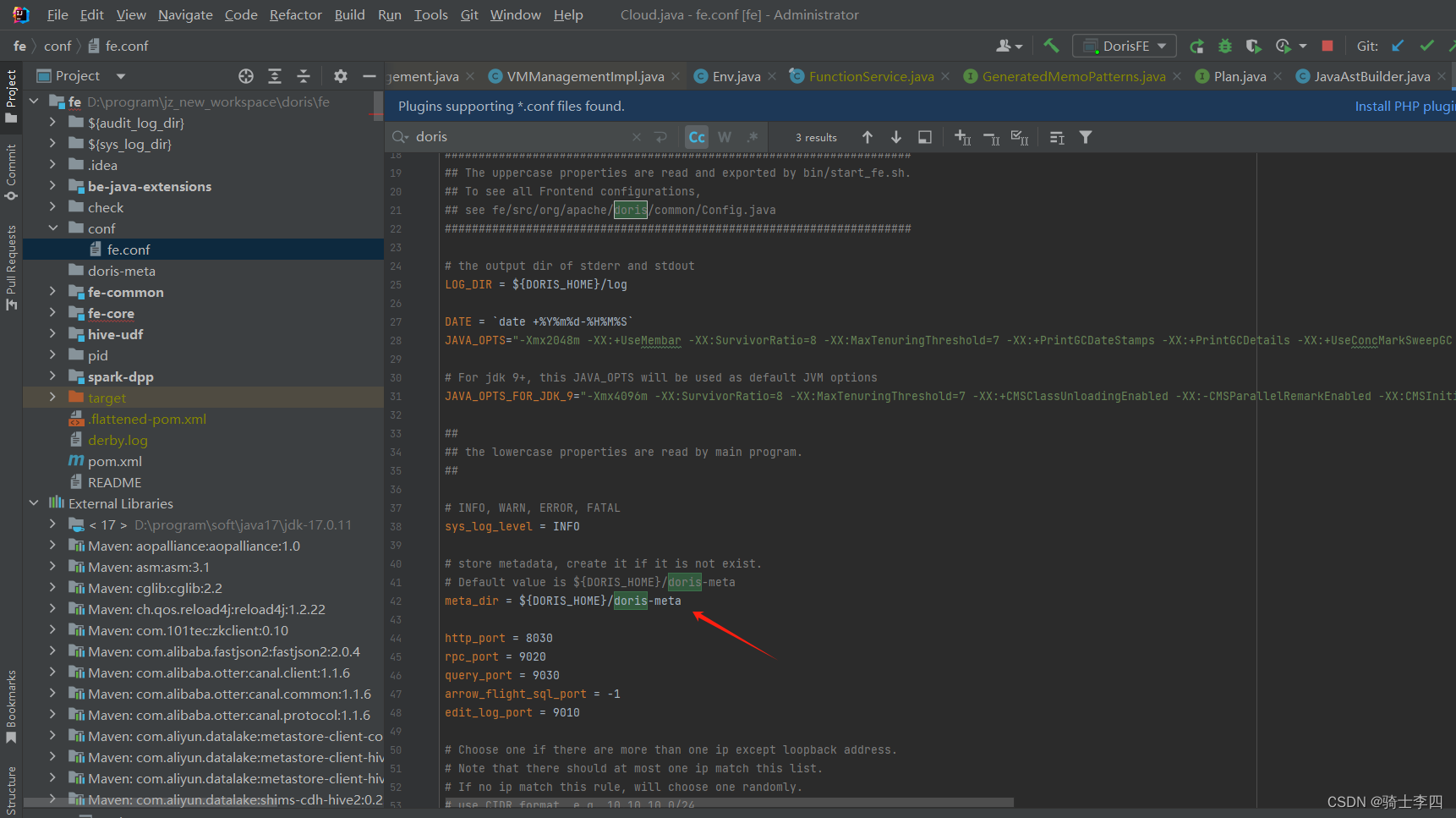
Task: Toggle Match Case (Cc) search option
Action: (x=697, y=137)
